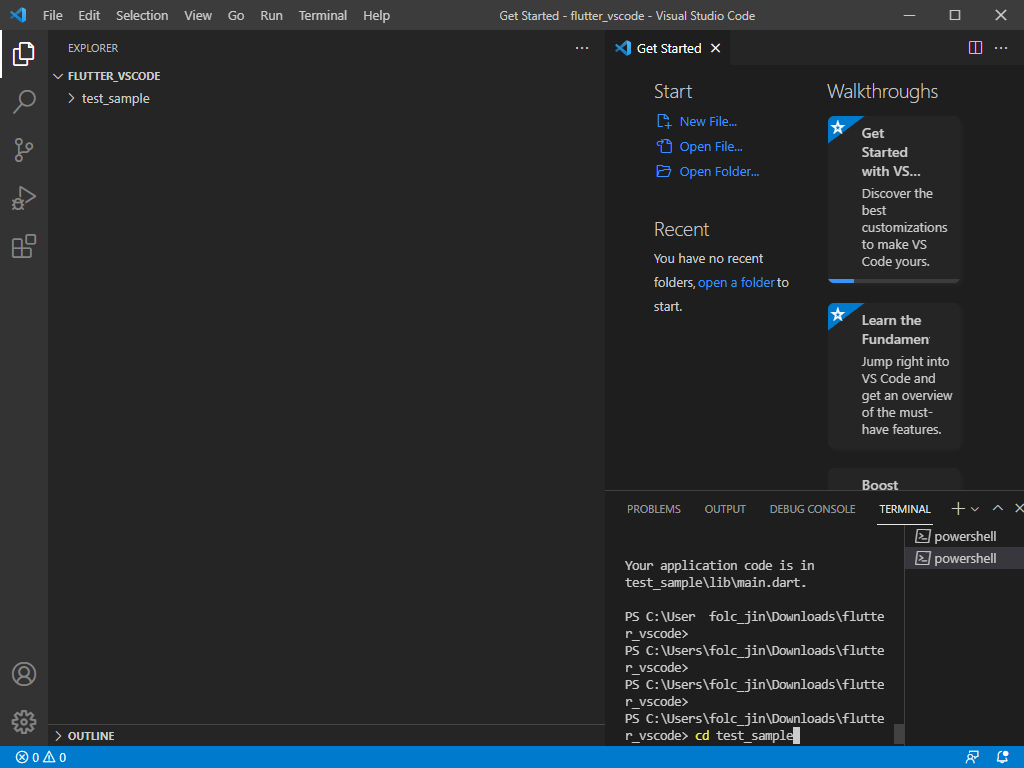This screenshot has height=768, width=1024.
Task: Open the Explorer view in activity bar
Action: (x=24, y=54)
